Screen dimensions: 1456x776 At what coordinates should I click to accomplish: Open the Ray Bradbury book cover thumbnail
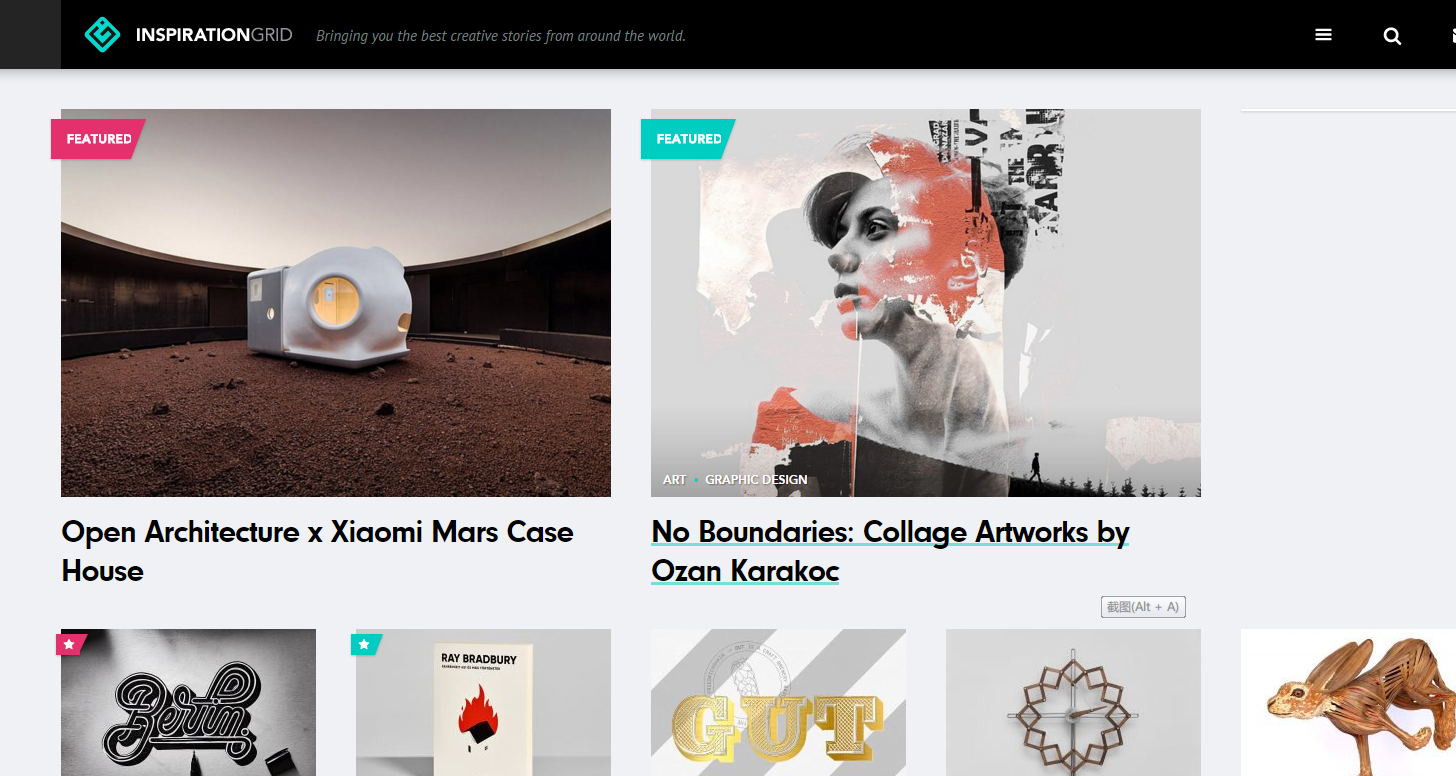tap(483, 702)
